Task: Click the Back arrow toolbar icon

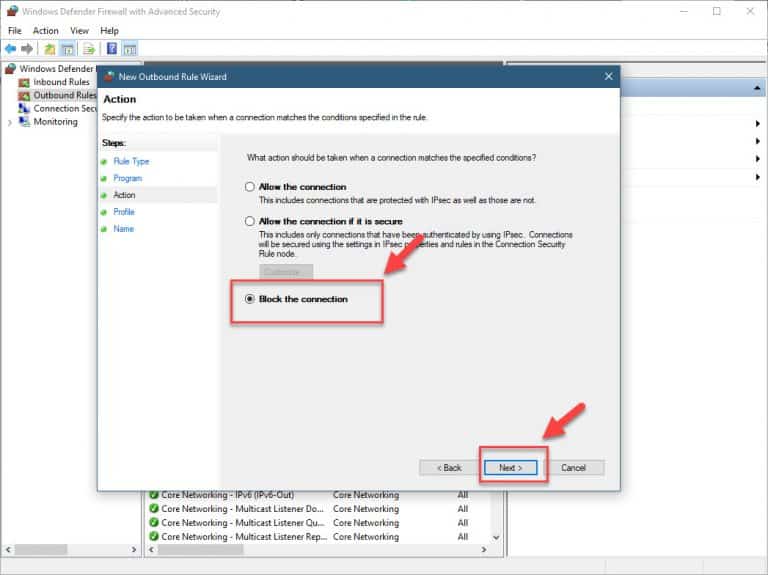Action: tap(11, 48)
